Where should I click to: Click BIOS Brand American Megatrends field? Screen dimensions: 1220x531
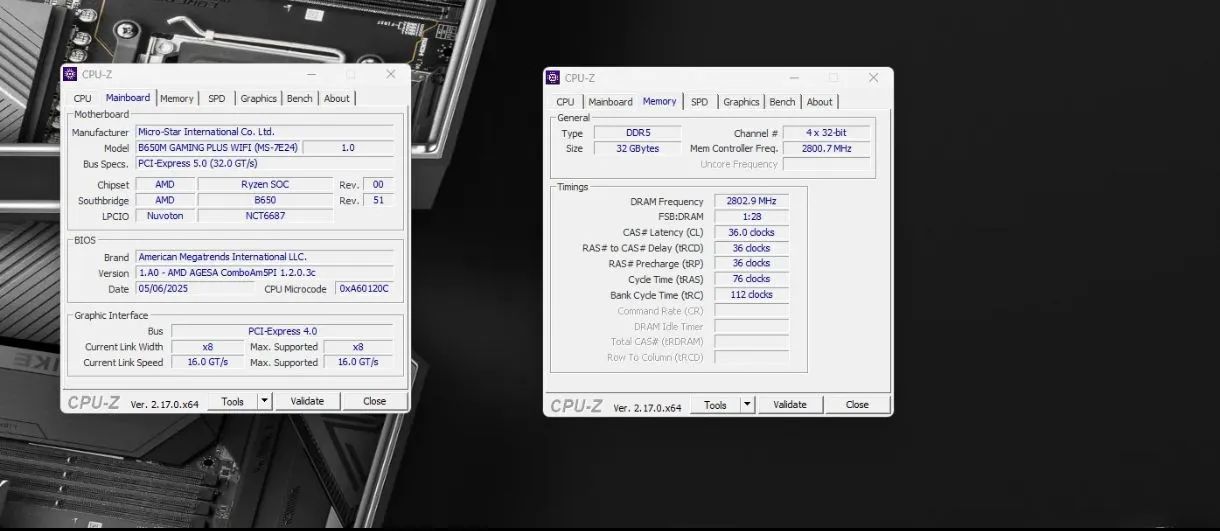(264, 257)
